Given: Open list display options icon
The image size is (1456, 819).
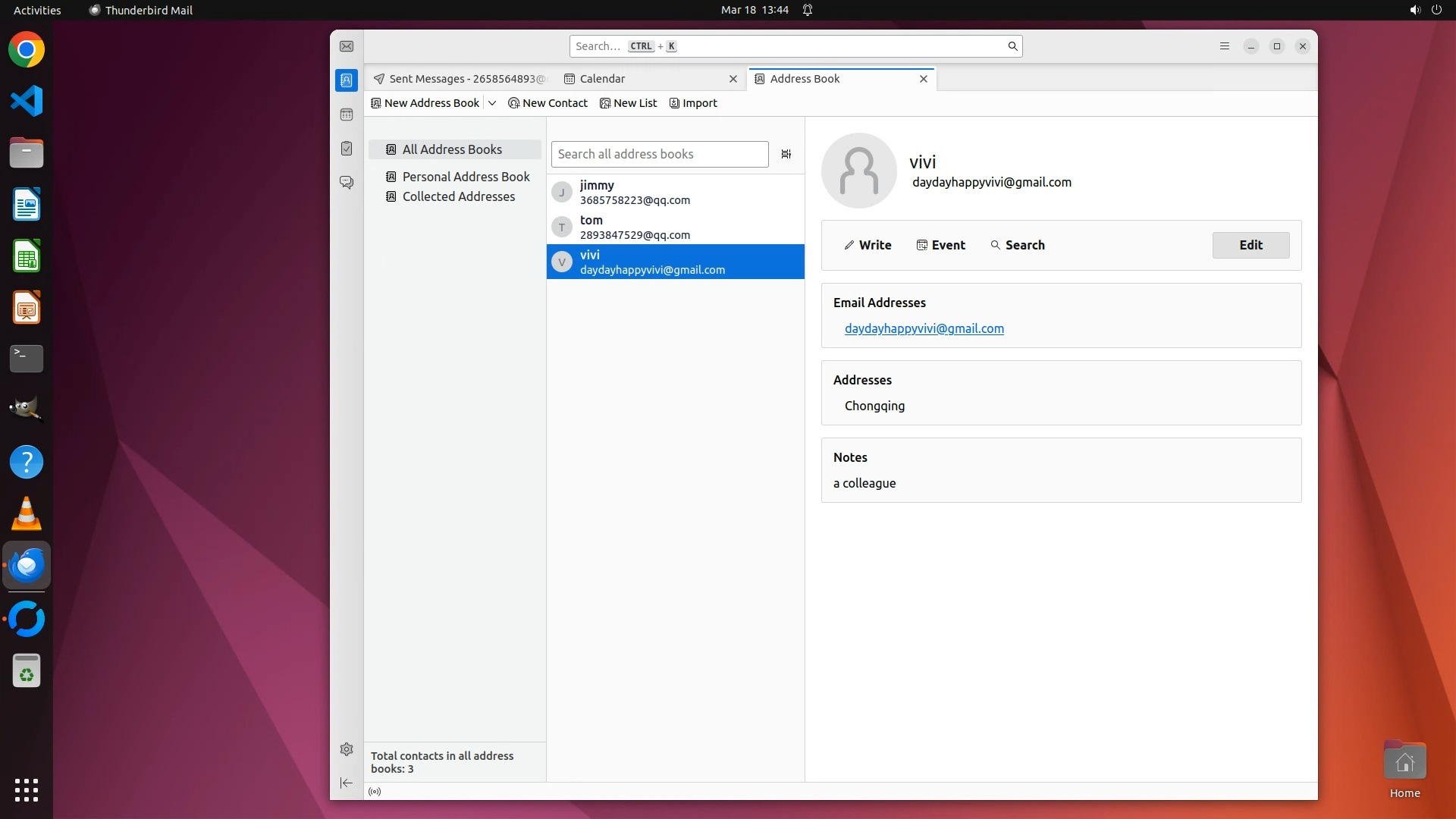Looking at the screenshot, I should click(786, 154).
